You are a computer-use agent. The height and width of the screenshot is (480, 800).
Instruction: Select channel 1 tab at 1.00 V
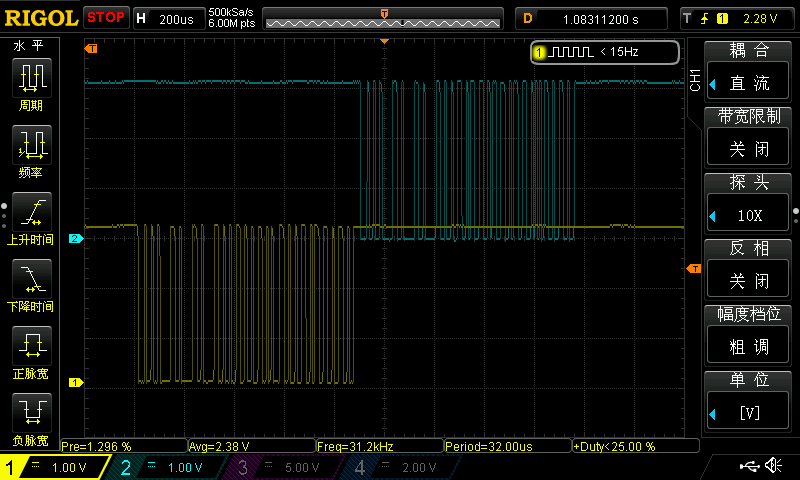54,467
